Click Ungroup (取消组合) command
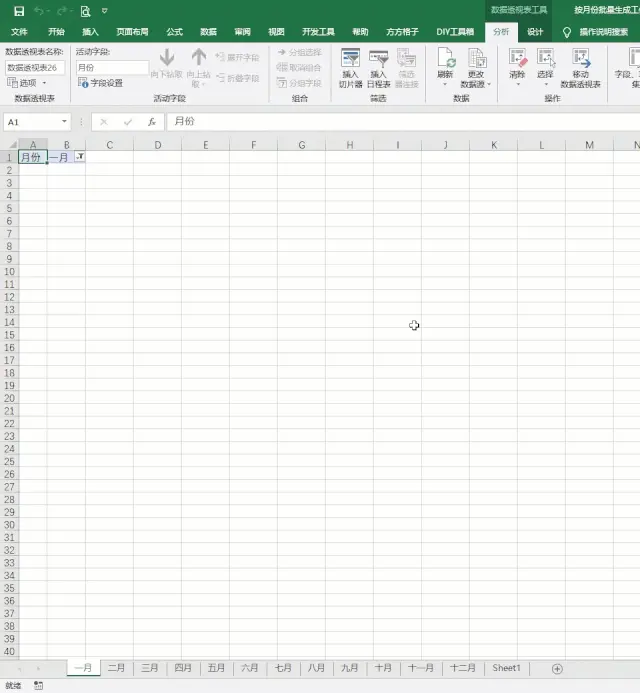The image size is (640, 693). coord(299,67)
